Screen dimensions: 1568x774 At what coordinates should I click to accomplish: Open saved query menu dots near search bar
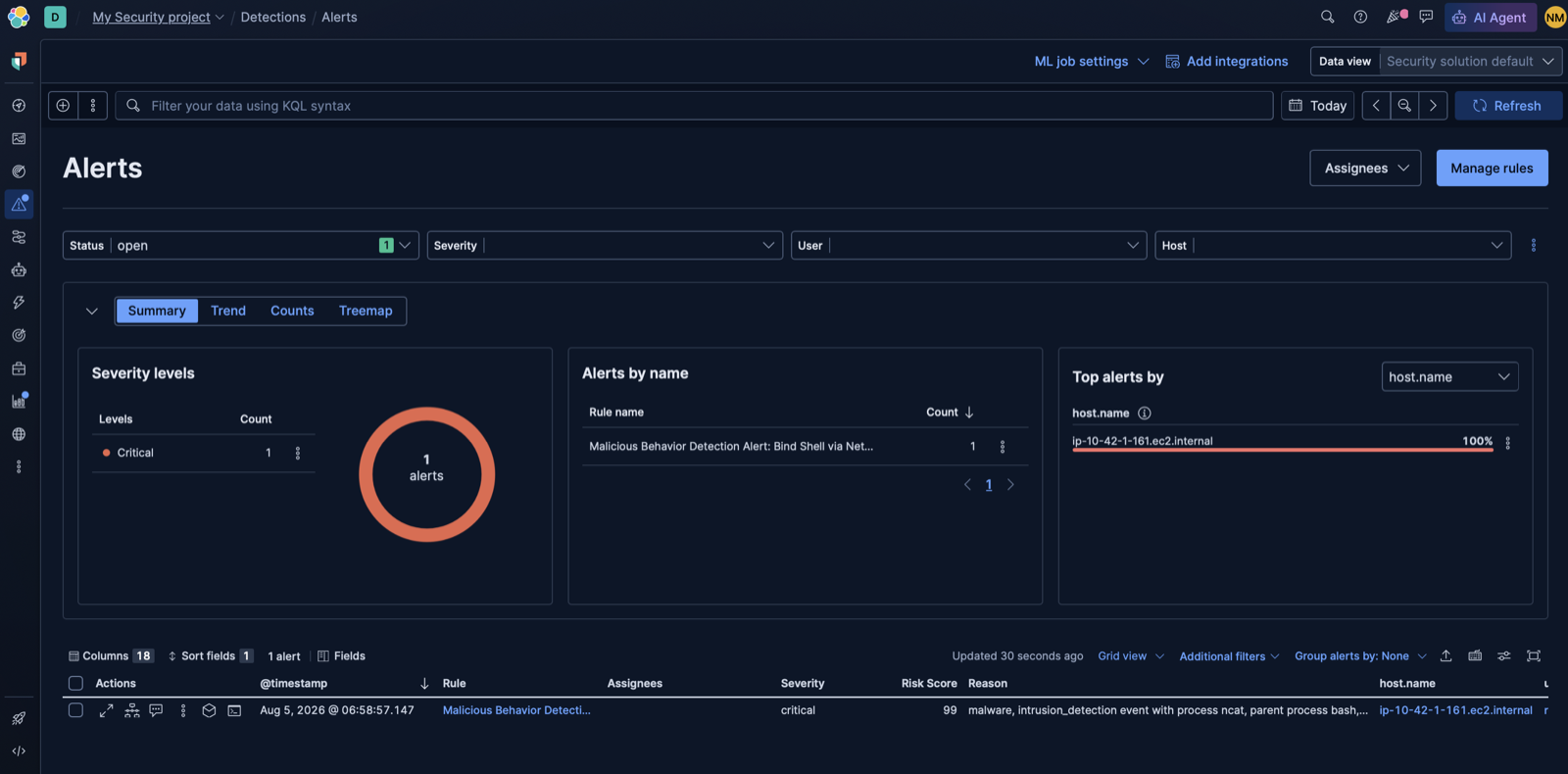(x=93, y=106)
